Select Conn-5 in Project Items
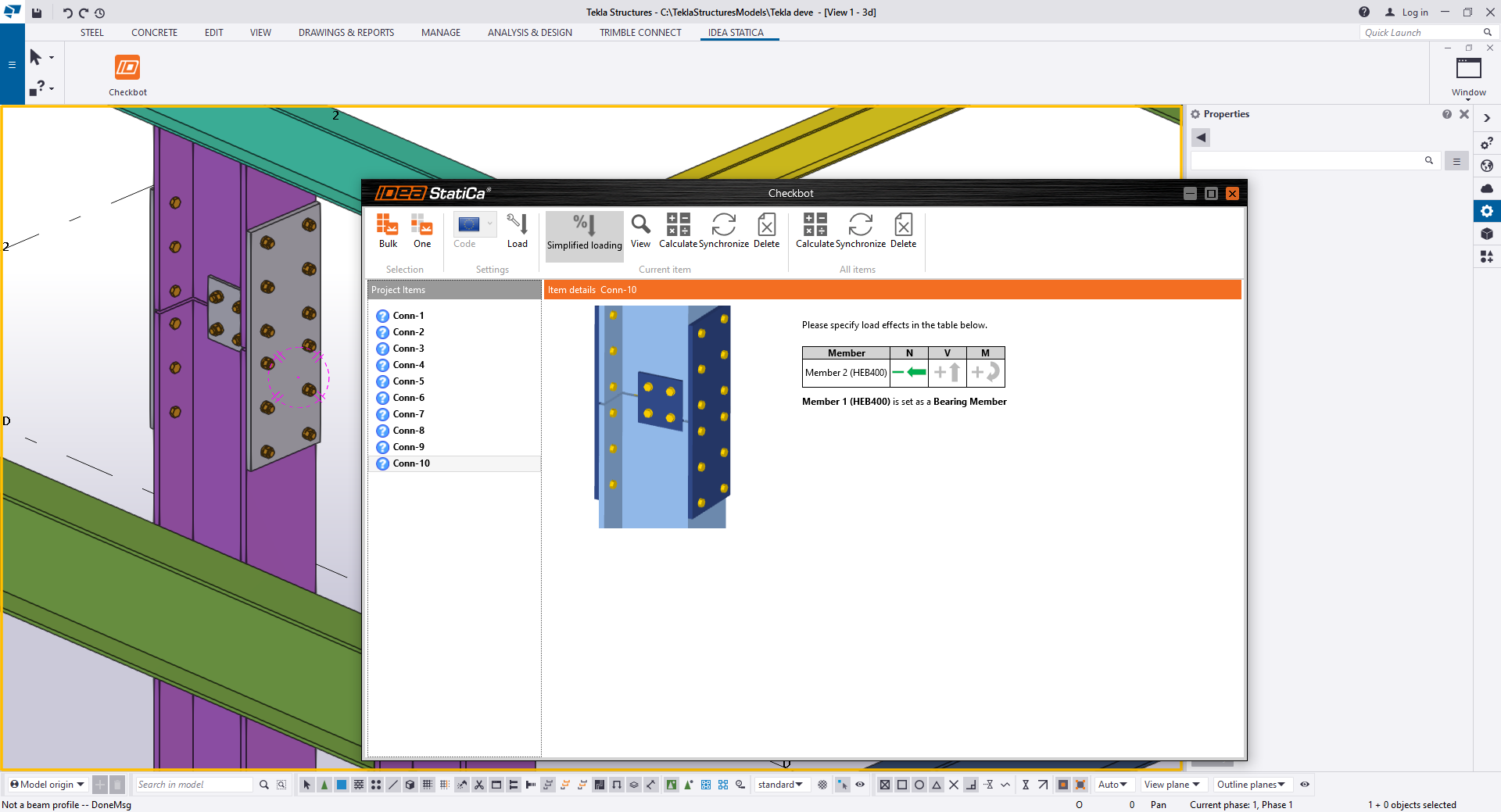Viewport: 1501px width, 812px height. coord(408,381)
